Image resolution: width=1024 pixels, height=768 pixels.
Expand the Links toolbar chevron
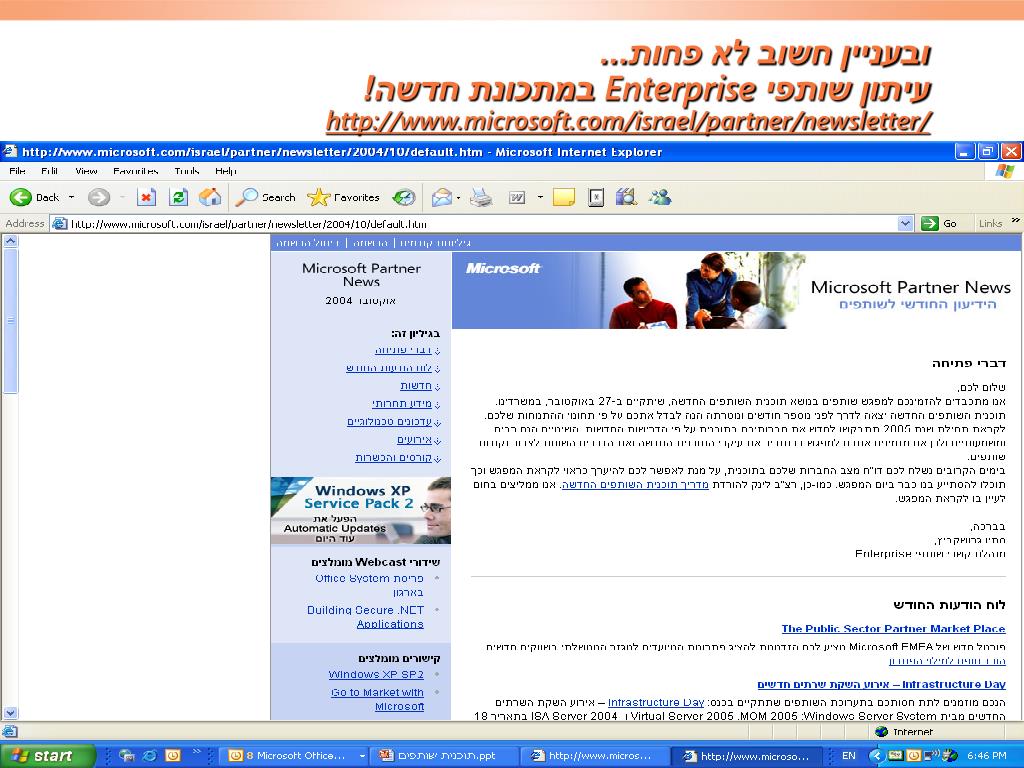(1016, 221)
